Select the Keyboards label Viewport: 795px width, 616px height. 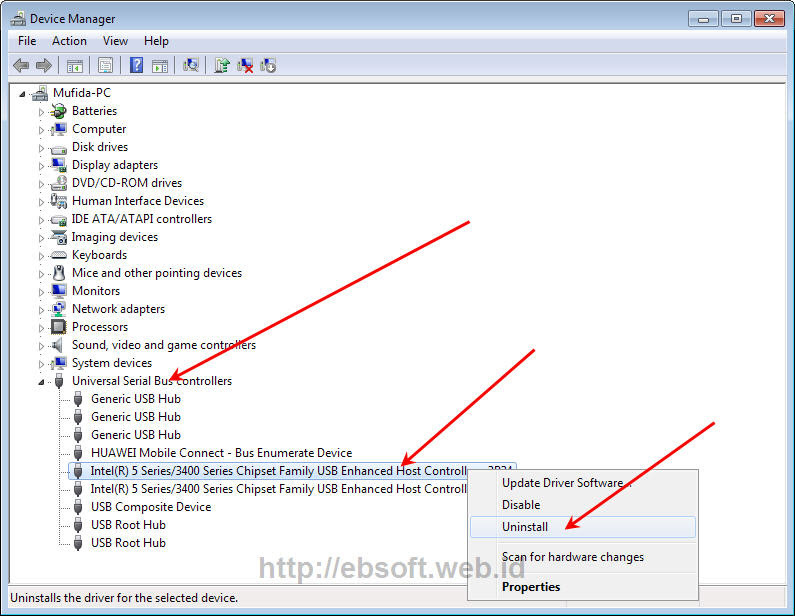tap(99, 255)
